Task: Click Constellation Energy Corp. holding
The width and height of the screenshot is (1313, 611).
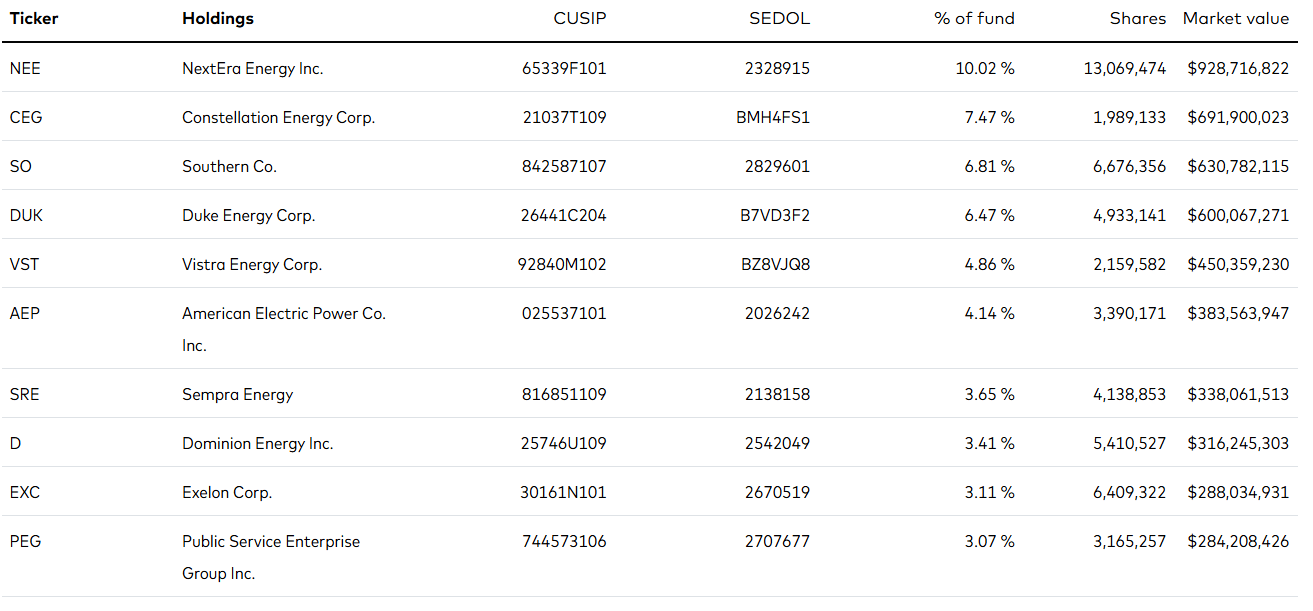Action: coord(278,117)
